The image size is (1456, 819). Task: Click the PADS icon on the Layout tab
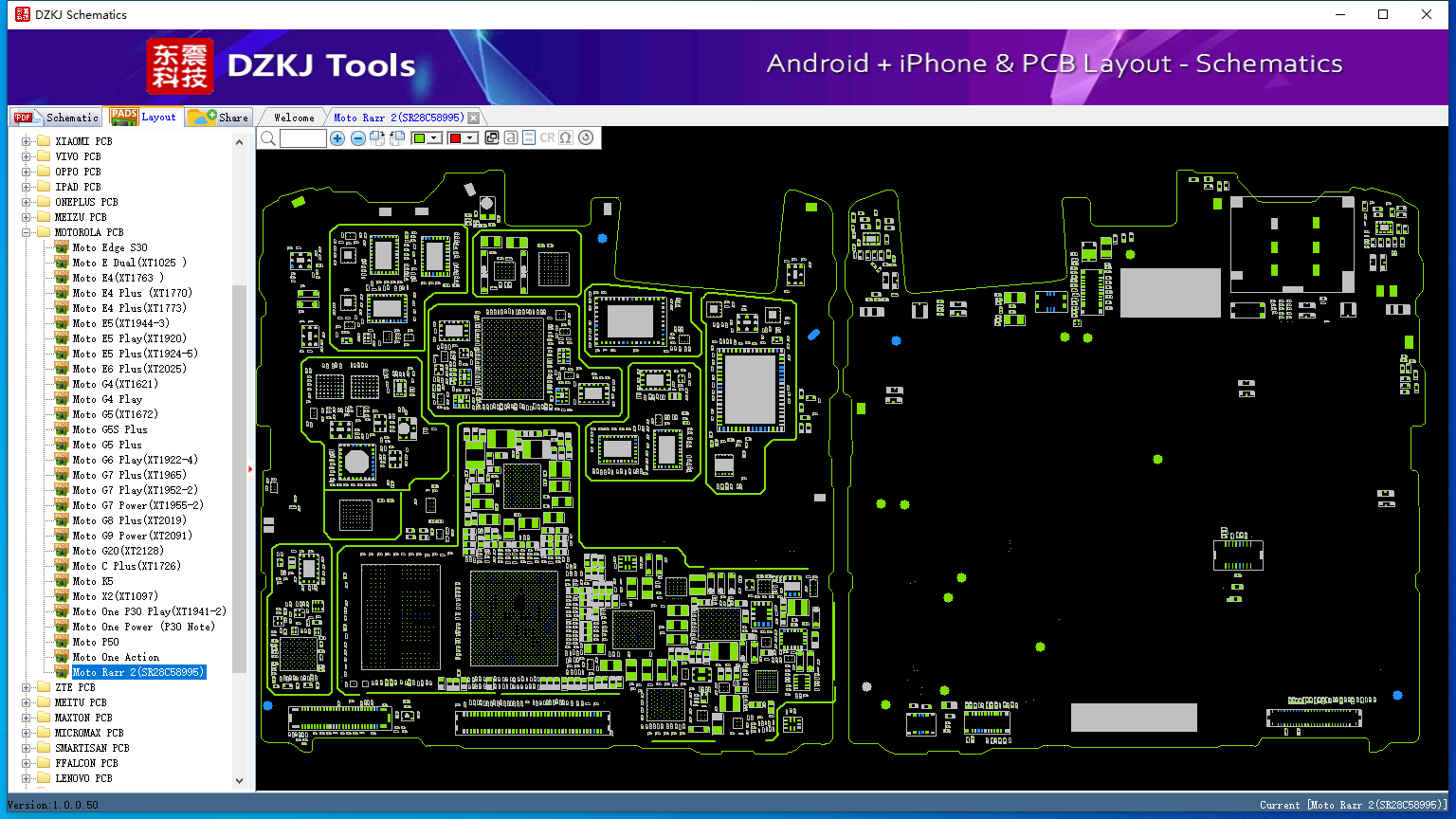124,117
